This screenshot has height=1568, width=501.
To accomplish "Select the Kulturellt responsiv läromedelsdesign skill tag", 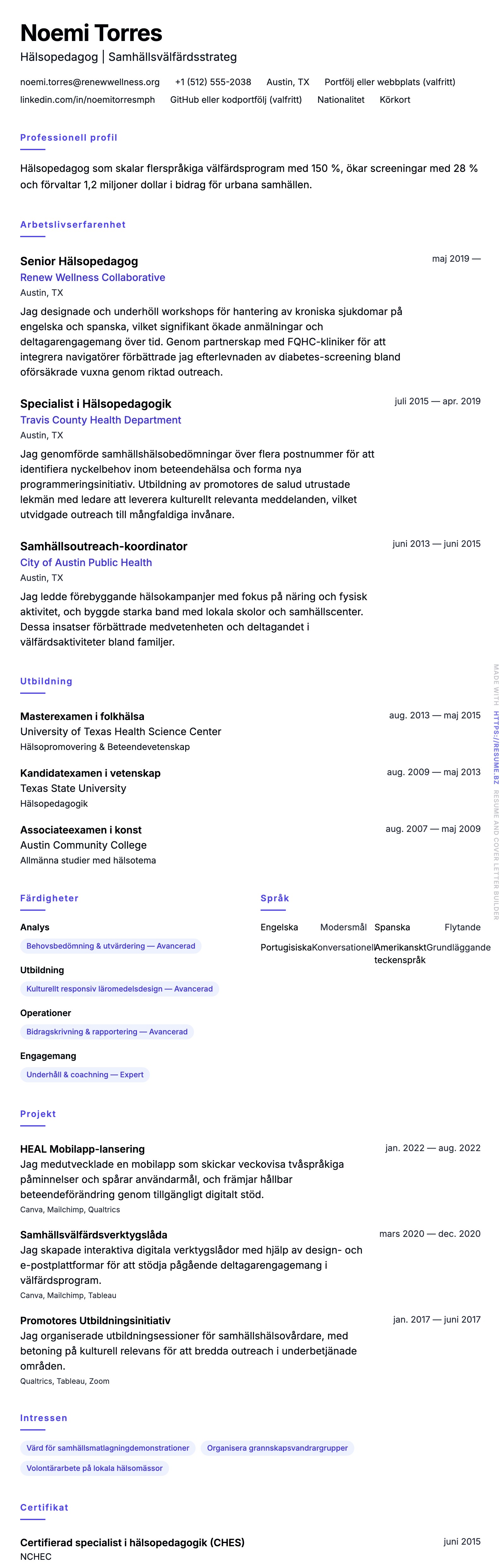I will [x=119, y=989].
